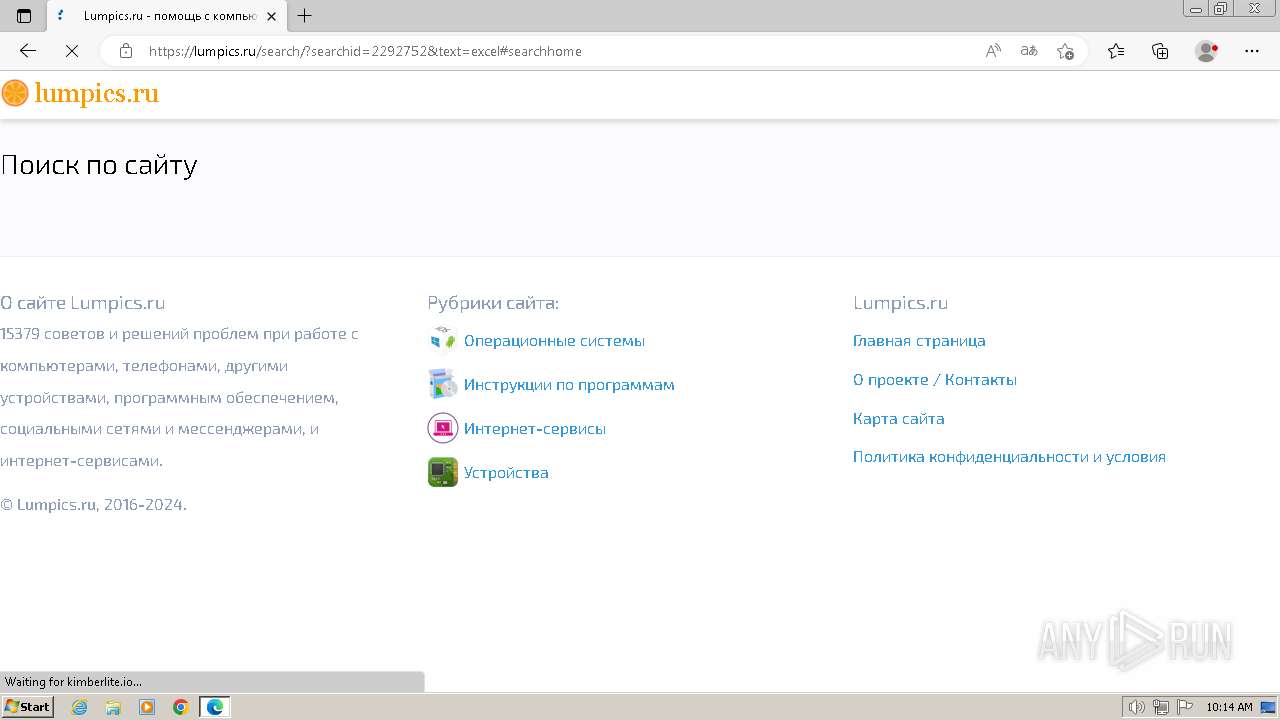
Task: Open Политика конфиденциальности и условия link
Action: (1009, 457)
